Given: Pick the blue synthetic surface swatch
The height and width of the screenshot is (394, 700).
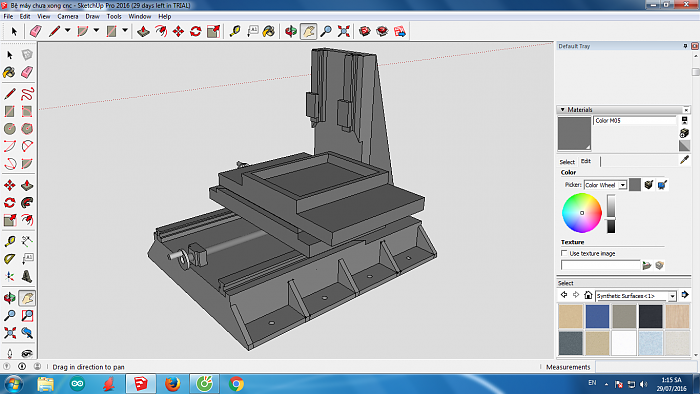Looking at the screenshot, I should click(597, 316).
